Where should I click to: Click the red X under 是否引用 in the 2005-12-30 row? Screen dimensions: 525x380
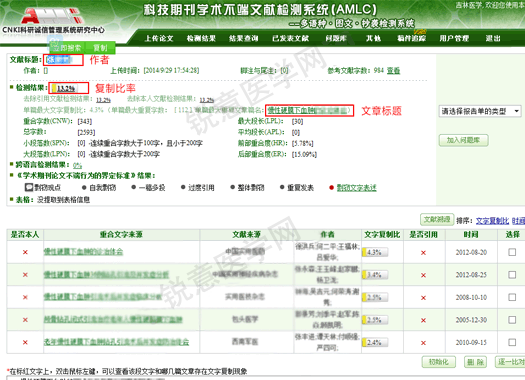pos(423,320)
